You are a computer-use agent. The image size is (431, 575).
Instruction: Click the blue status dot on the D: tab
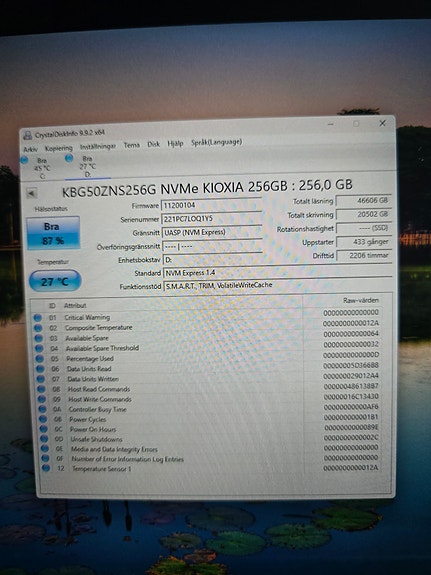(x=69, y=158)
